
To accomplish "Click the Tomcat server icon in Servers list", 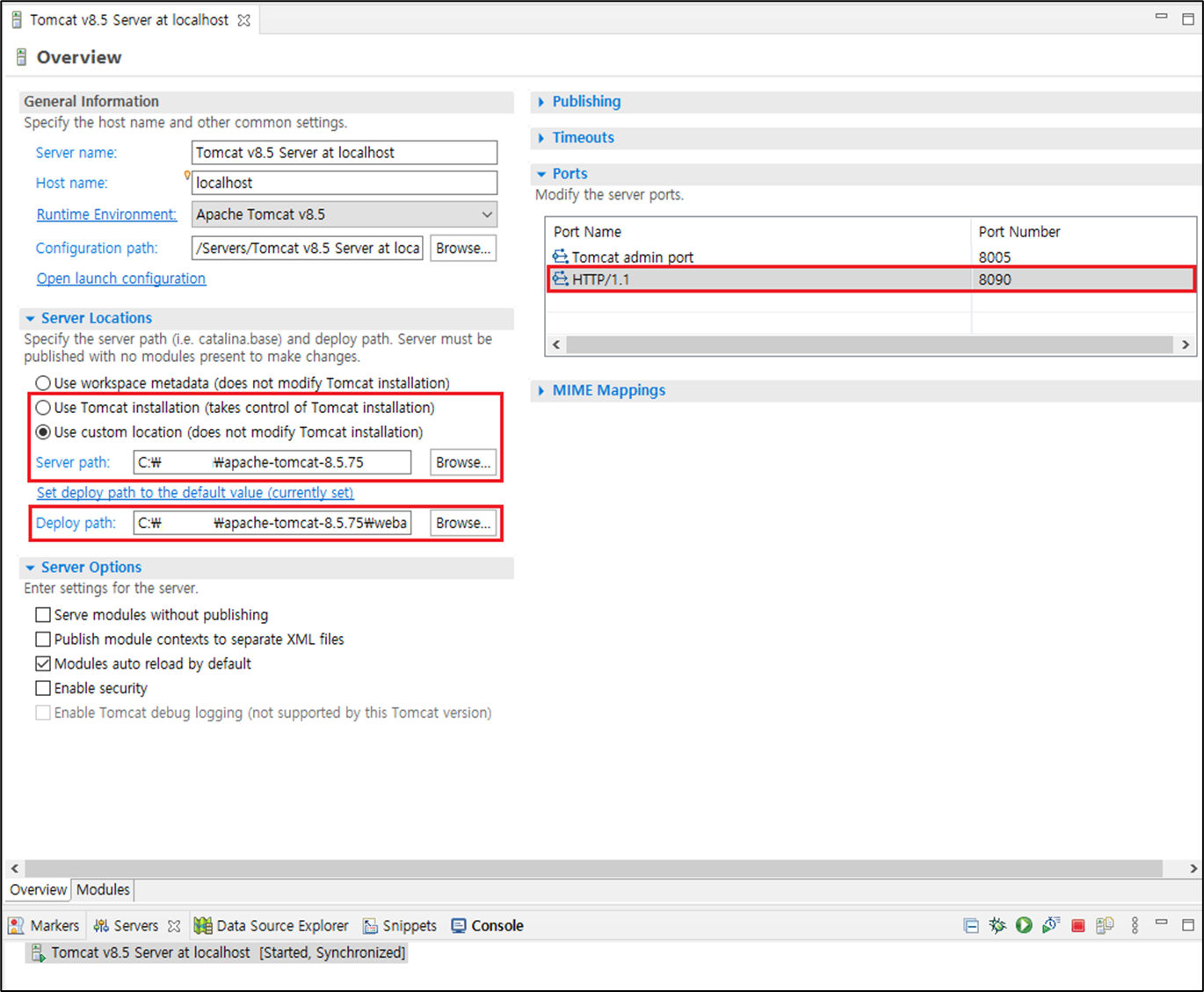I will click(x=38, y=952).
